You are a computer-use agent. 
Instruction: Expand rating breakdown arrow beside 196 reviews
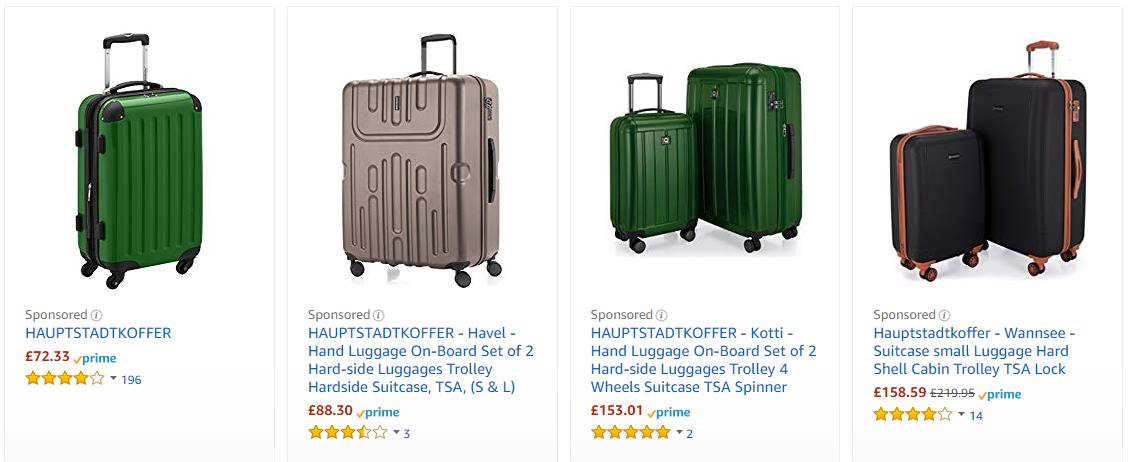113,379
